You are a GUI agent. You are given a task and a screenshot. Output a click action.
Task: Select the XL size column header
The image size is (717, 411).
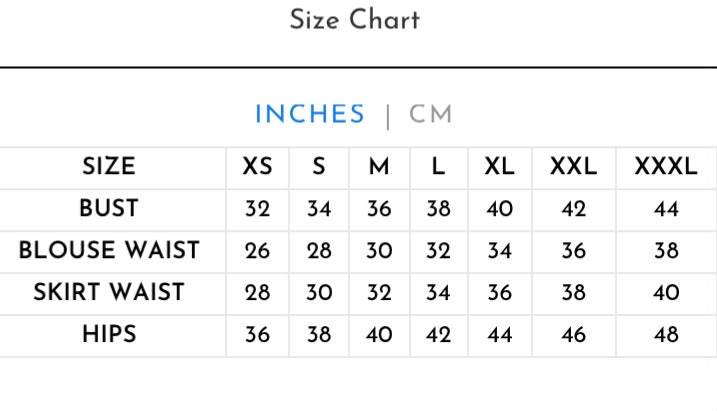[x=499, y=166]
